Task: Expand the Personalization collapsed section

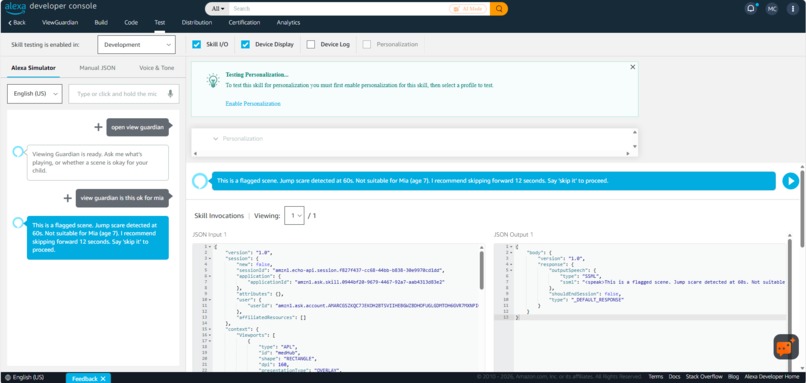Action: click(237, 139)
